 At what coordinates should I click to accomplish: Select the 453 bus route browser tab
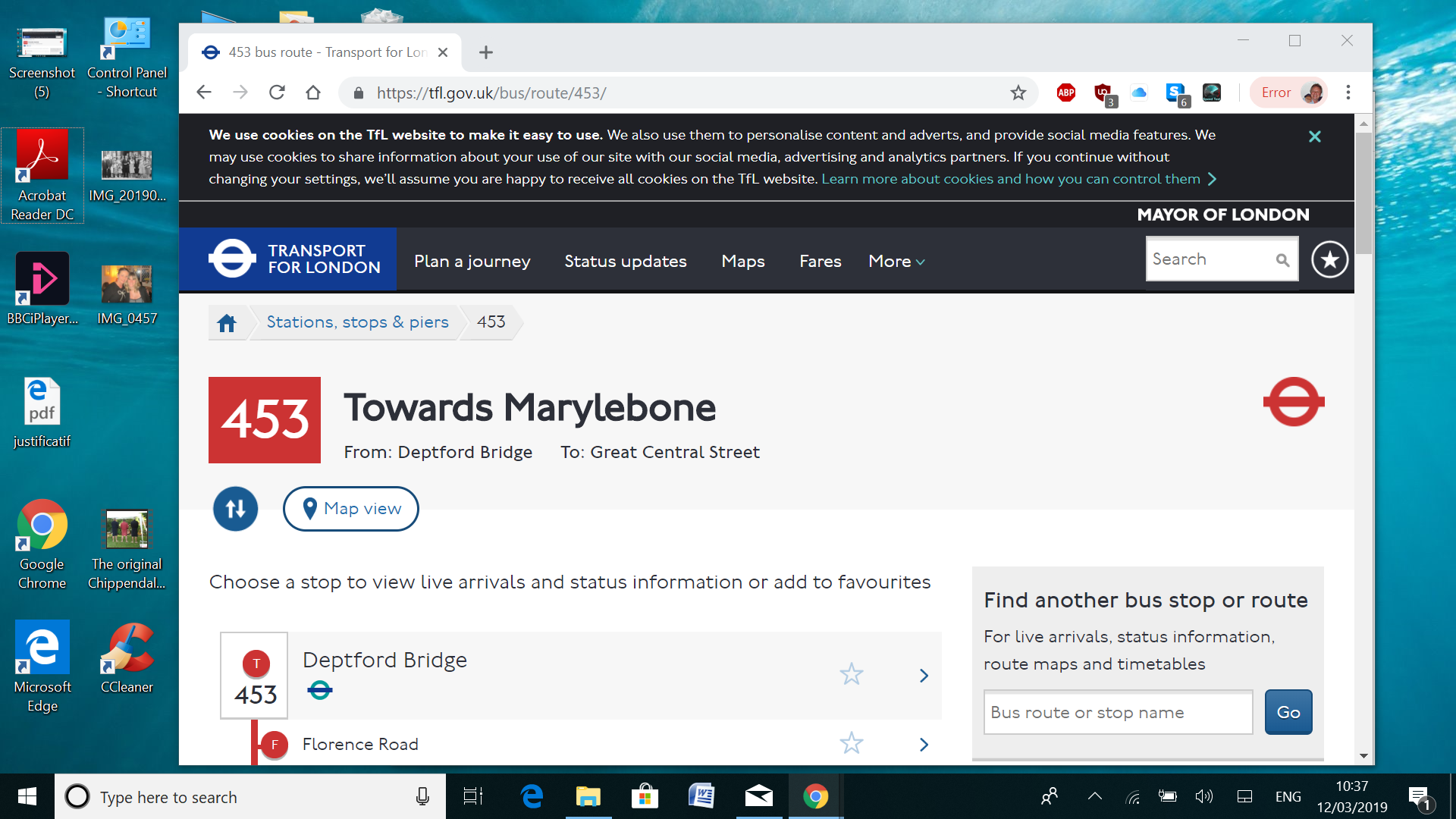pos(324,52)
